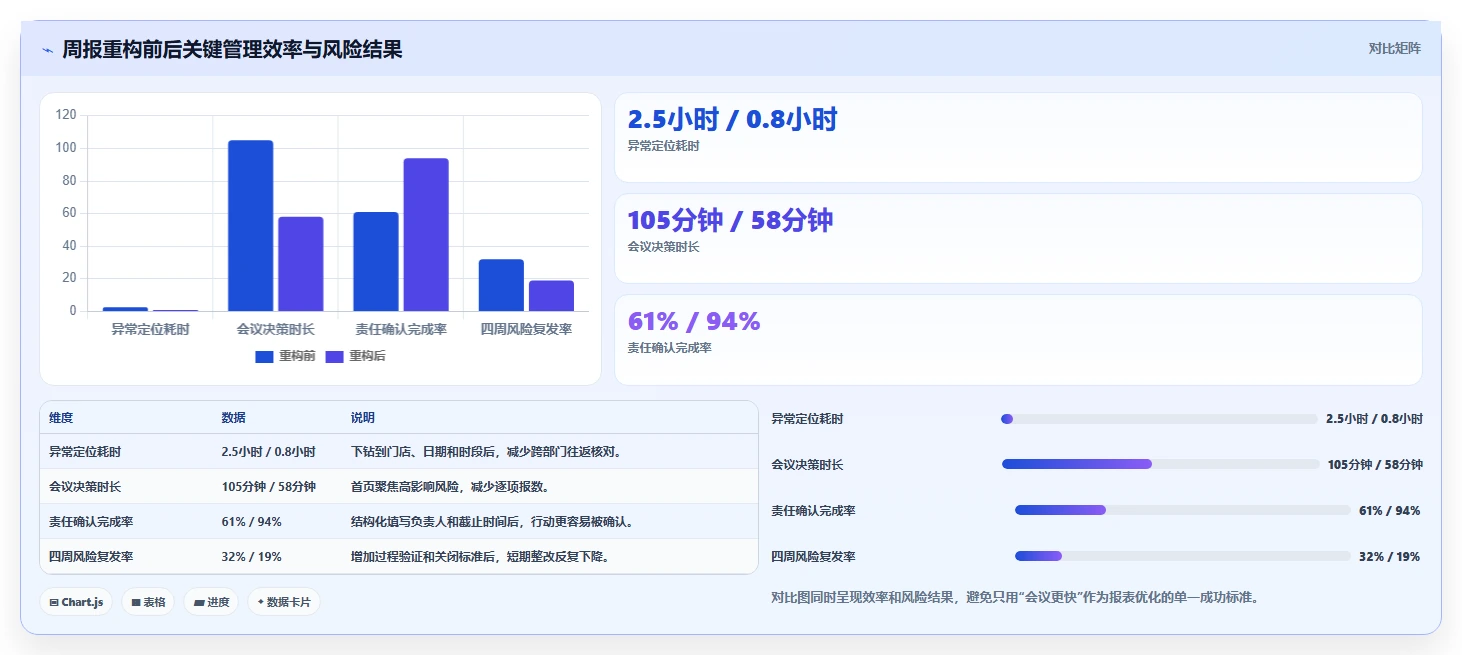The width and height of the screenshot is (1462, 655).
Task: Click progress value 2.5小时 / 0.8小时 on the right
Action: pyautogui.click(x=1374, y=419)
